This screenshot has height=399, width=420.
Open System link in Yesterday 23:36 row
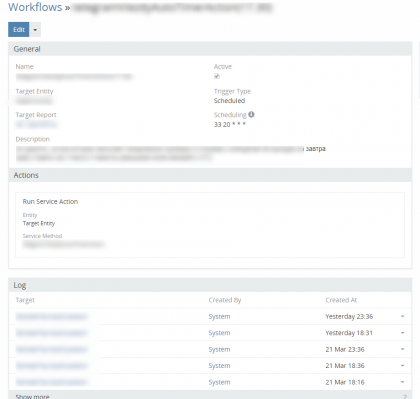tap(219, 316)
